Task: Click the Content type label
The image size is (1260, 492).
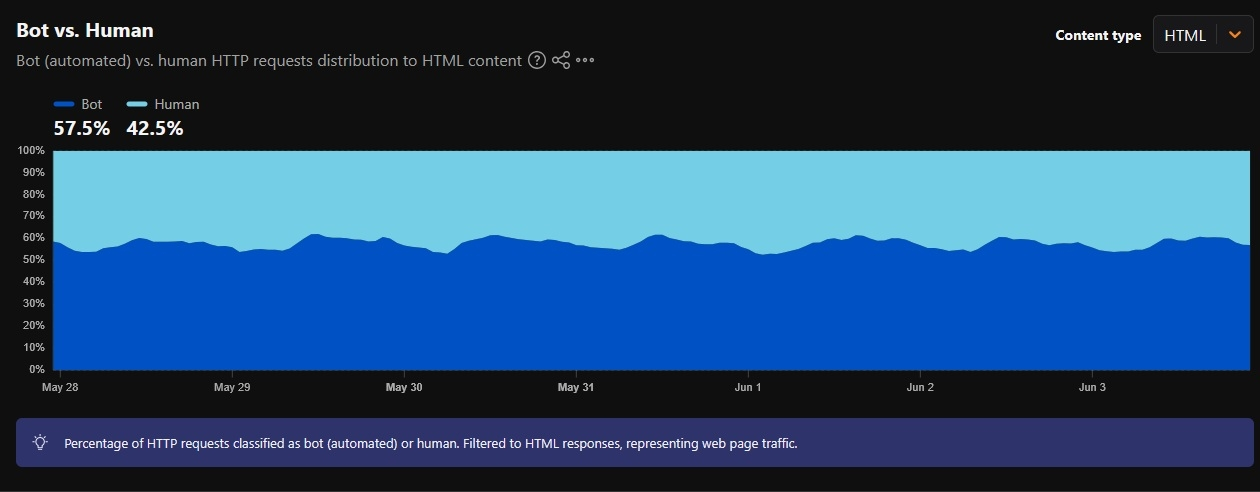Action: tap(1098, 35)
